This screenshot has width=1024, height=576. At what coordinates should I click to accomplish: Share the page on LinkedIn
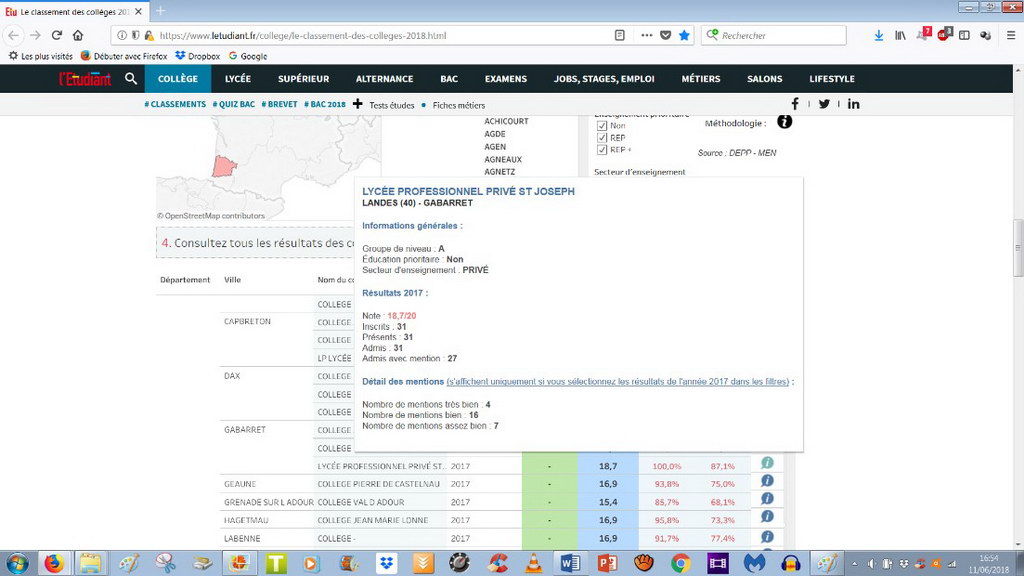point(854,104)
